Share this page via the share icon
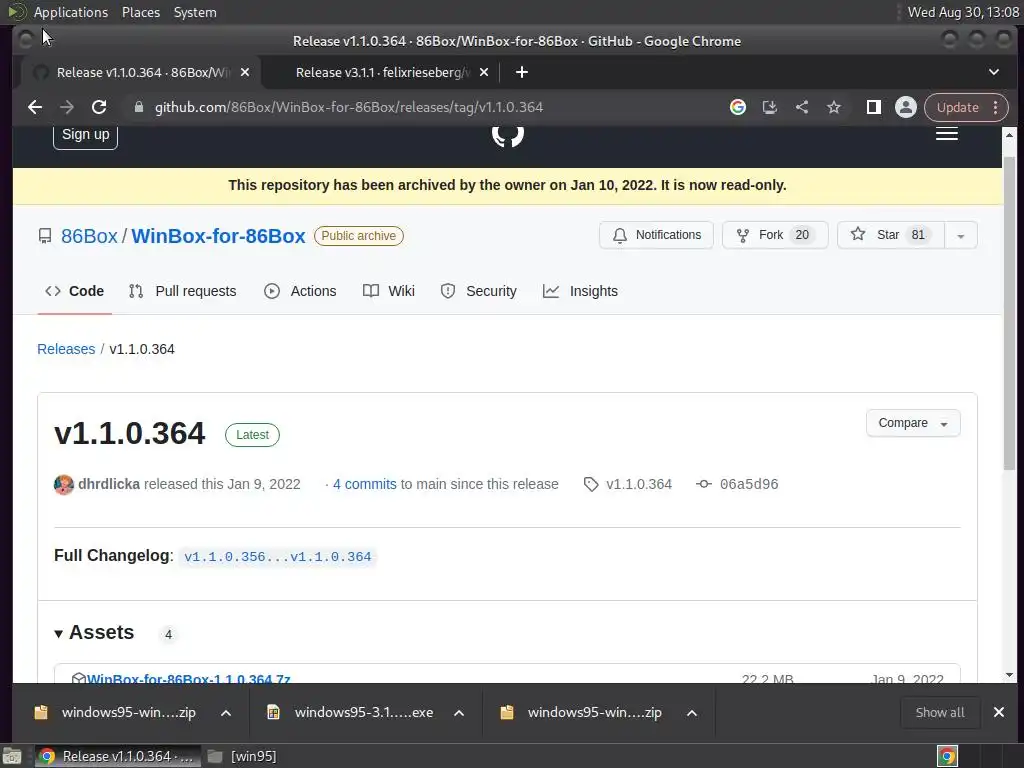The image size is (1024, 768). pos(802,107)
